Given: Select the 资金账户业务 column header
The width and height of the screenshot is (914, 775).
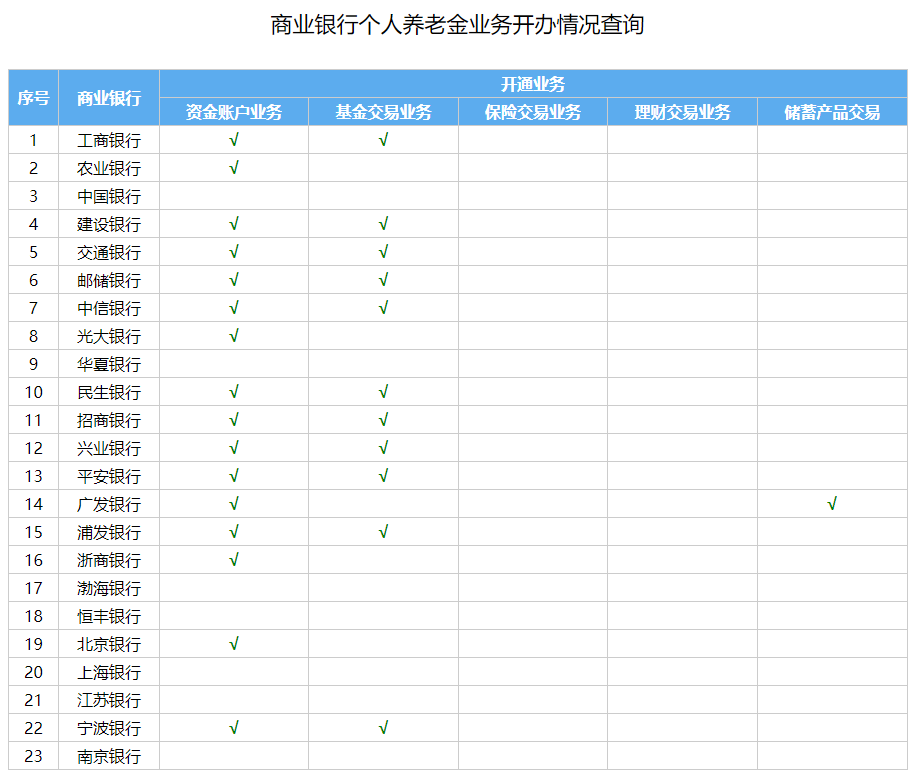Looking at the screenshot, I should click(234, 112).
